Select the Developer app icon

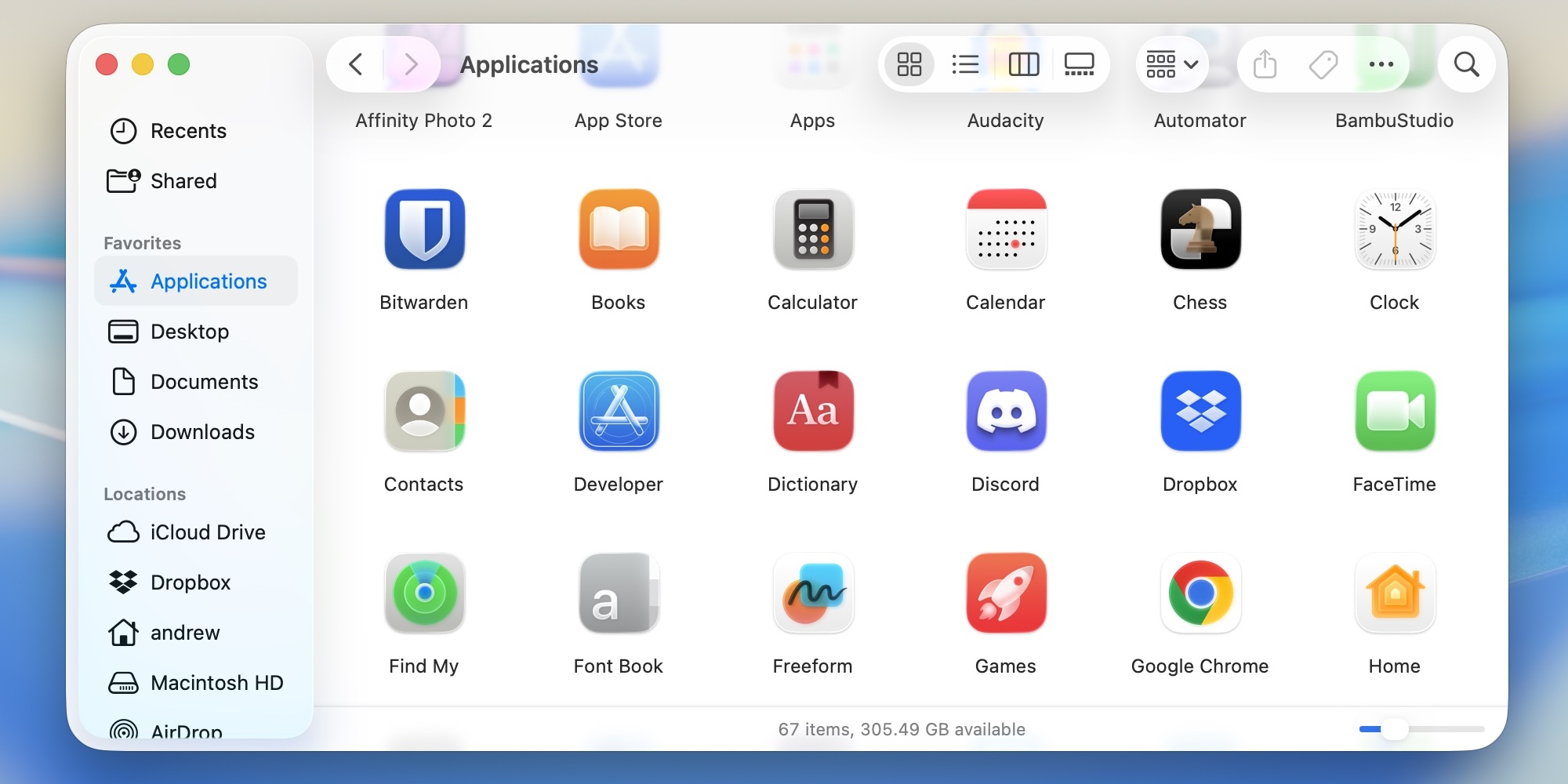point(619,411)
